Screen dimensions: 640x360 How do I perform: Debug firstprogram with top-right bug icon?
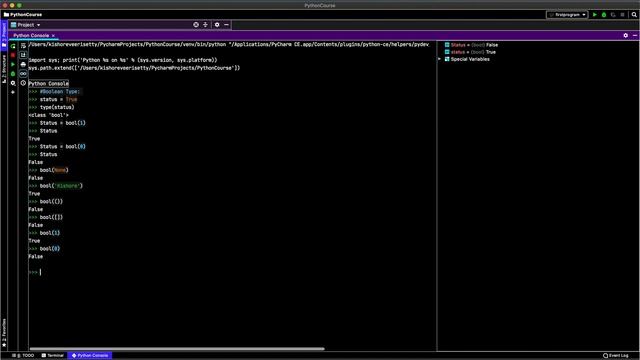pos(604,15)
